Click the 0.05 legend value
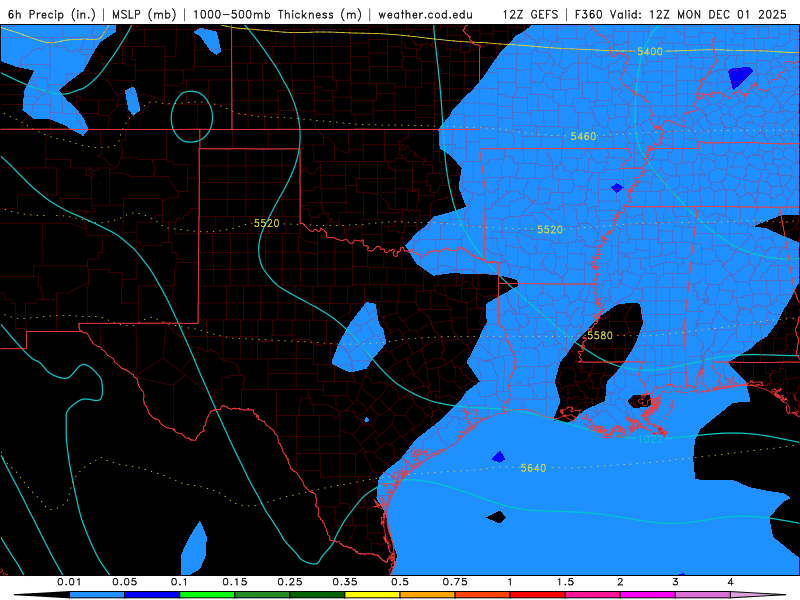 [124, 582]
